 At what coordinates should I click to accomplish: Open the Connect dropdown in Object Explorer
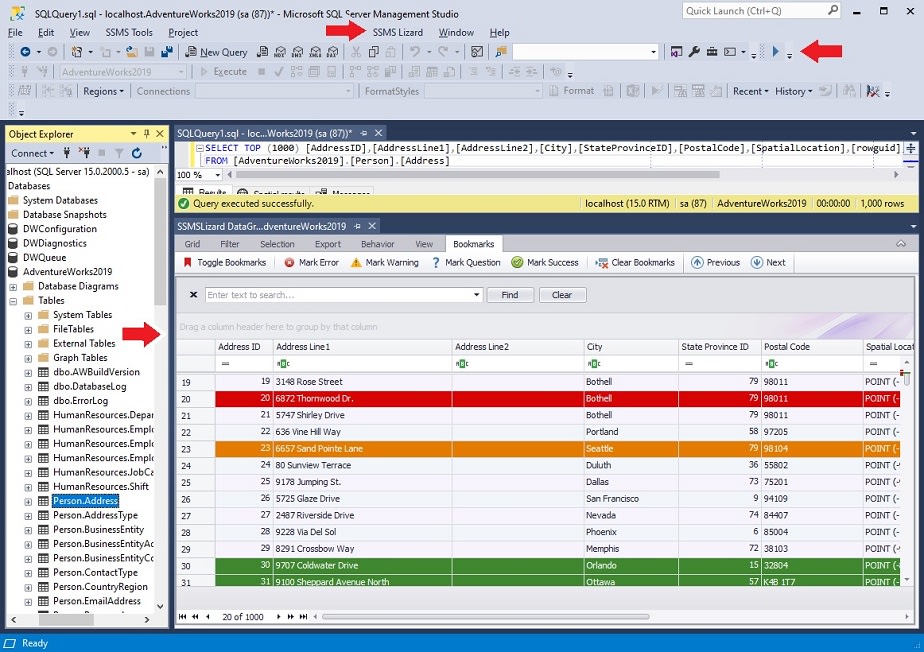pos(32,153)
